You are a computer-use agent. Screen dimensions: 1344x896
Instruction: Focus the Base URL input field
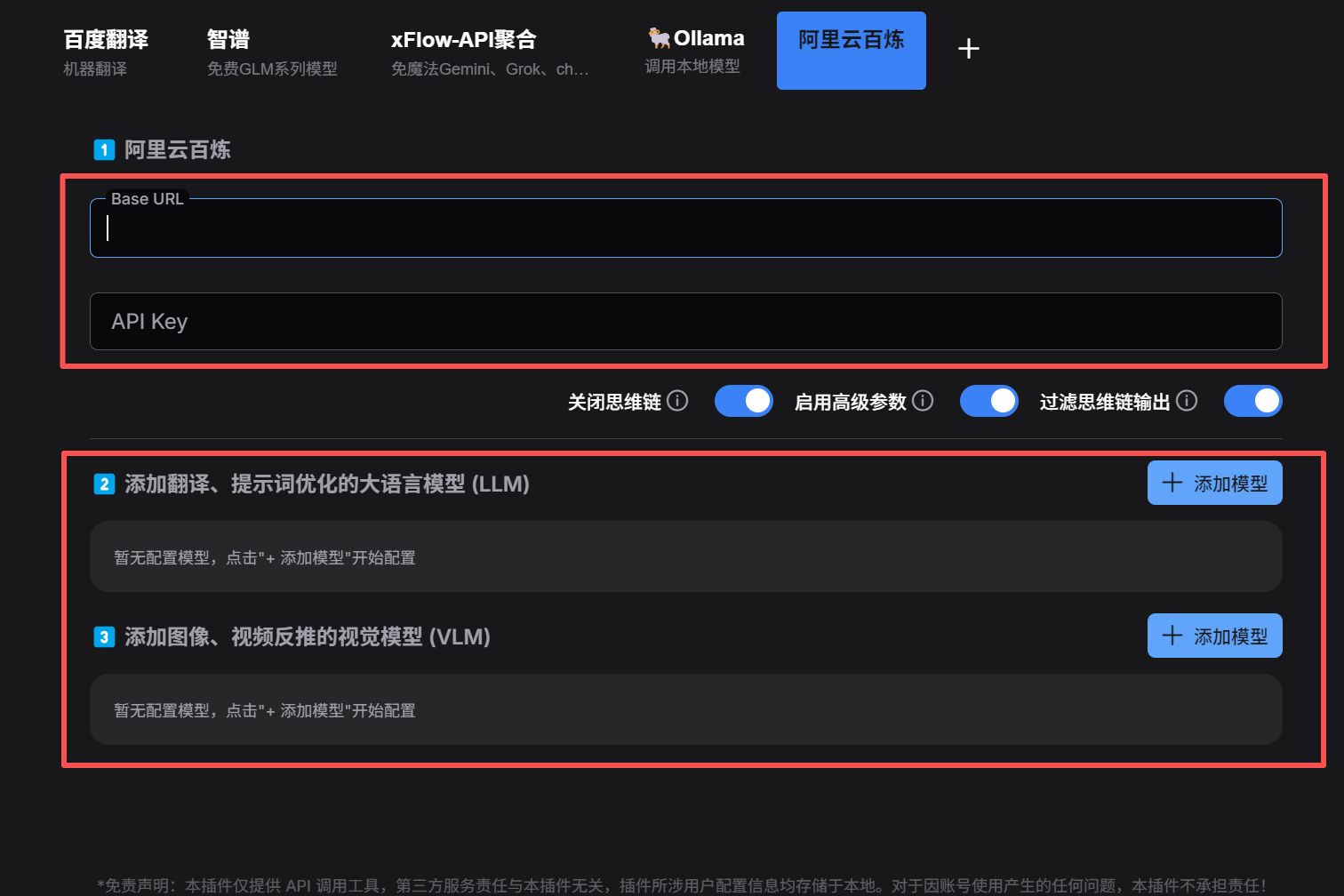(x=685, y=228)
